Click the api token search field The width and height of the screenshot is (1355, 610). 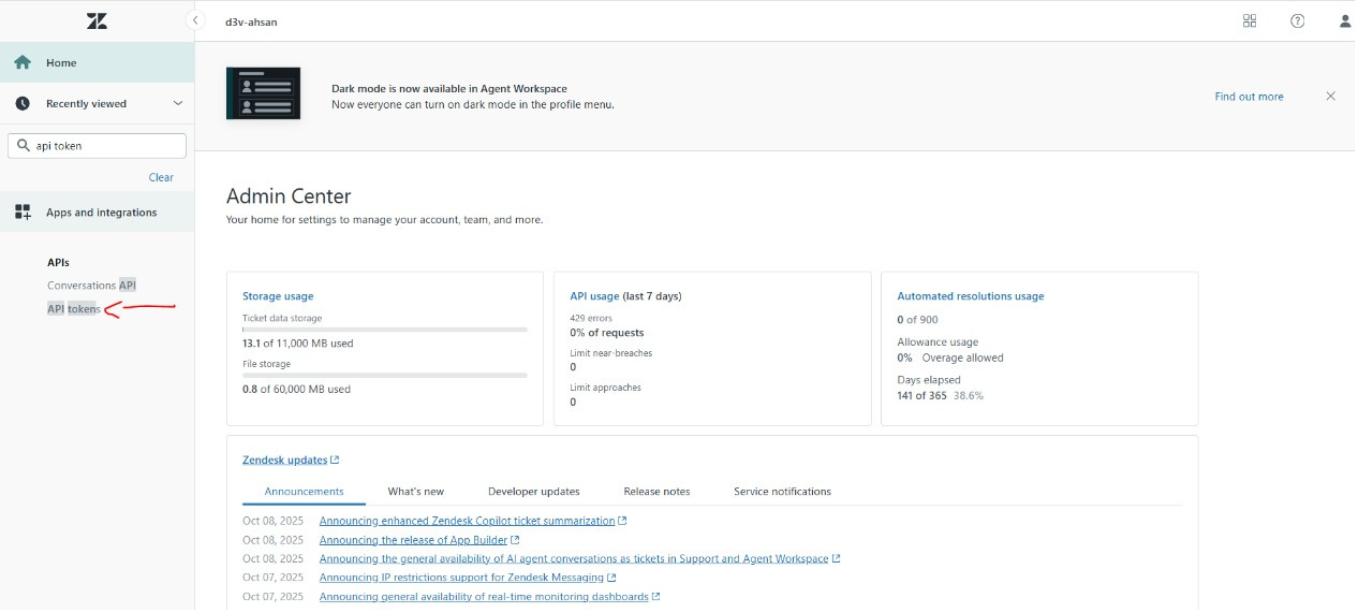[x=105, y=146]
